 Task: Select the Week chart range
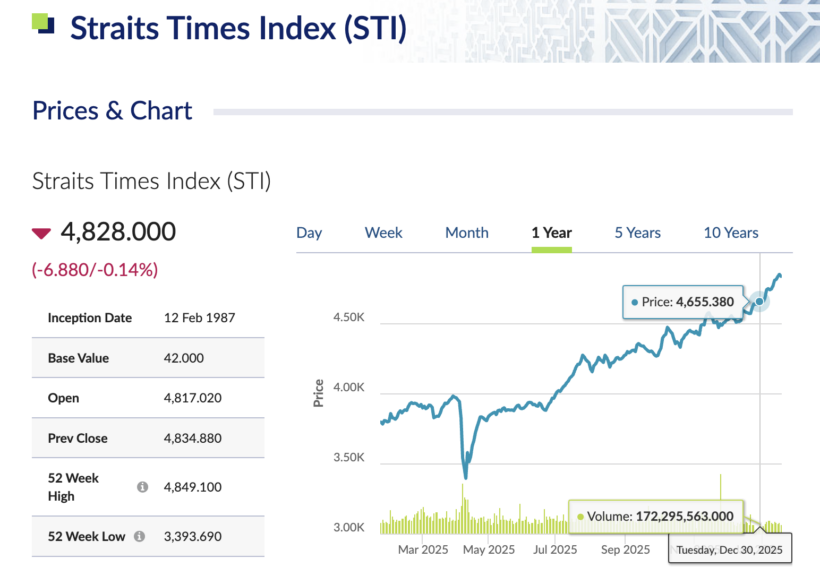[x=383, y=233]
